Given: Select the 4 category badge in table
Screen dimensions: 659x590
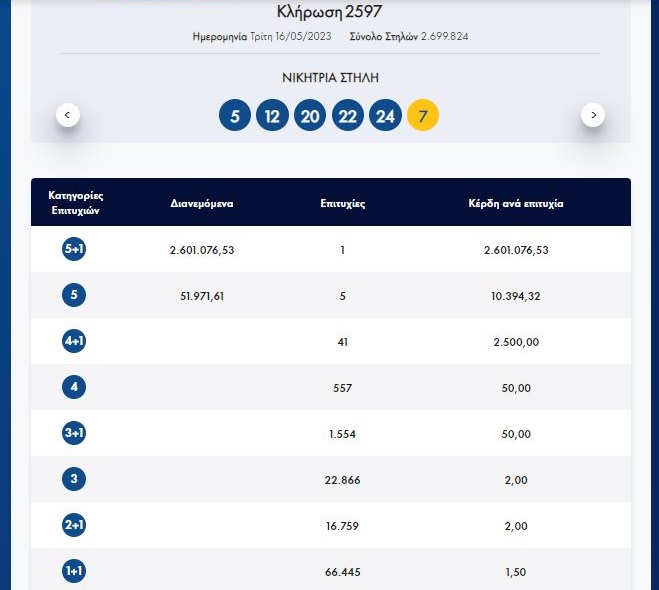Looking at the screenshot, I should coord(74,388).
